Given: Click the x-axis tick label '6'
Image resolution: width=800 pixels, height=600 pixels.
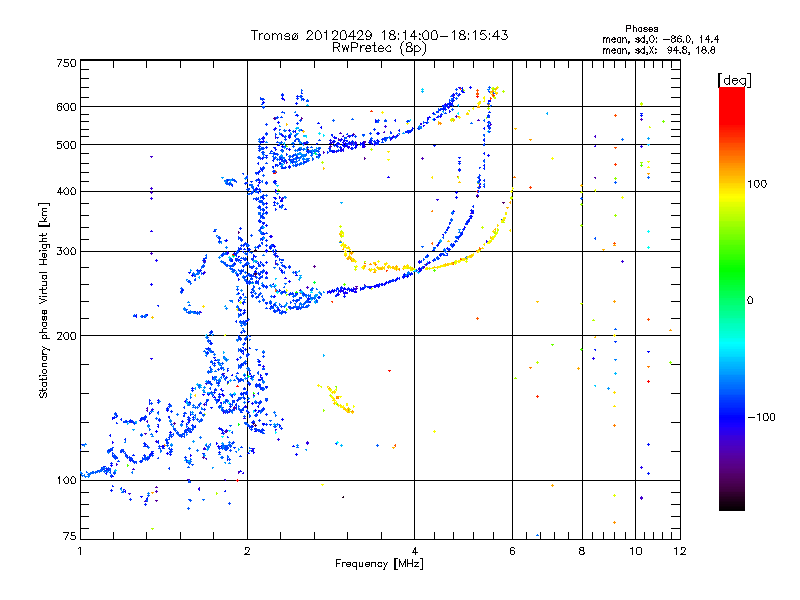Looking at the screenshot, I should (512, 551).
